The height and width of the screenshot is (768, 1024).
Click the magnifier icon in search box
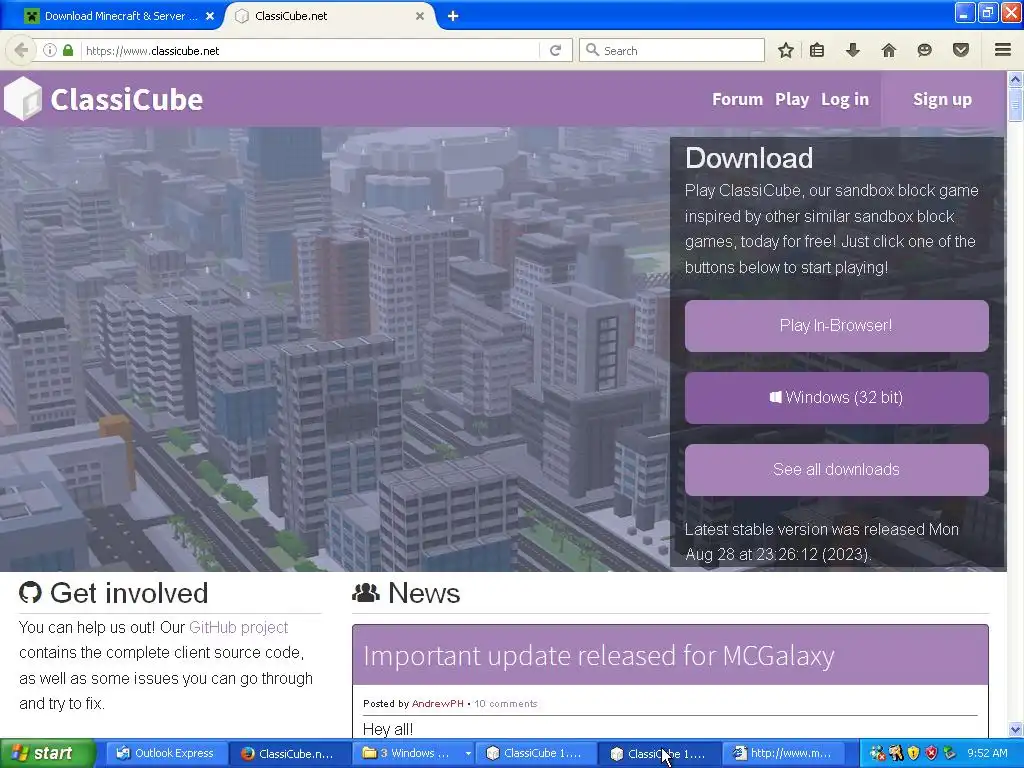tap(592, 50)
